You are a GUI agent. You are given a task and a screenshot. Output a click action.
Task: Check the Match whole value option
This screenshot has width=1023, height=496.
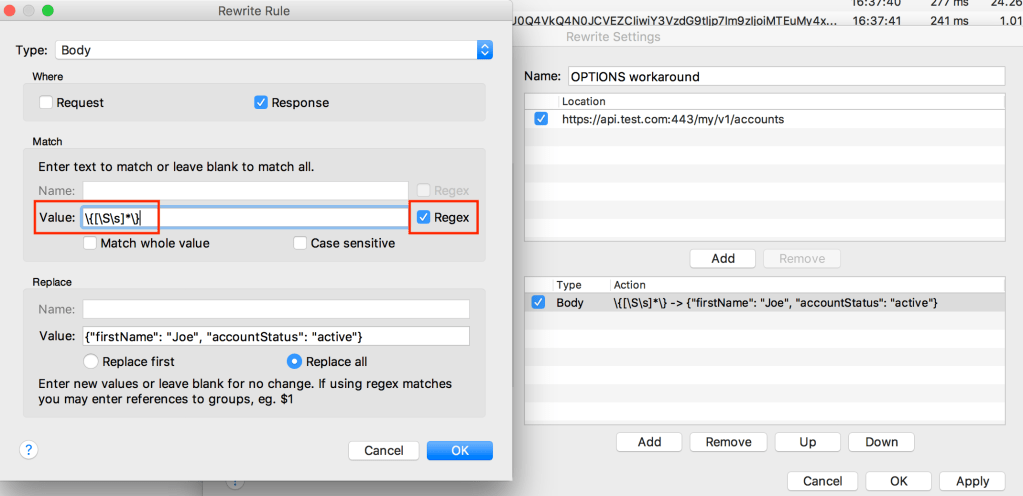pyautogui.click(x=91, y=243)
